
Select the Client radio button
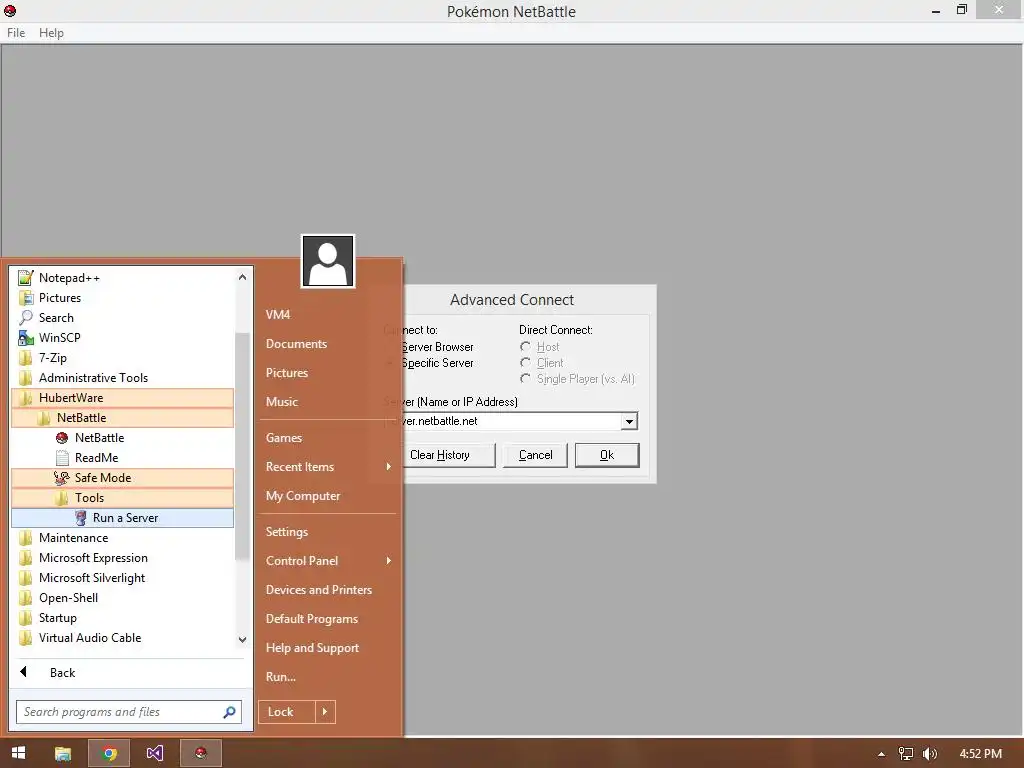pos(525,362)
